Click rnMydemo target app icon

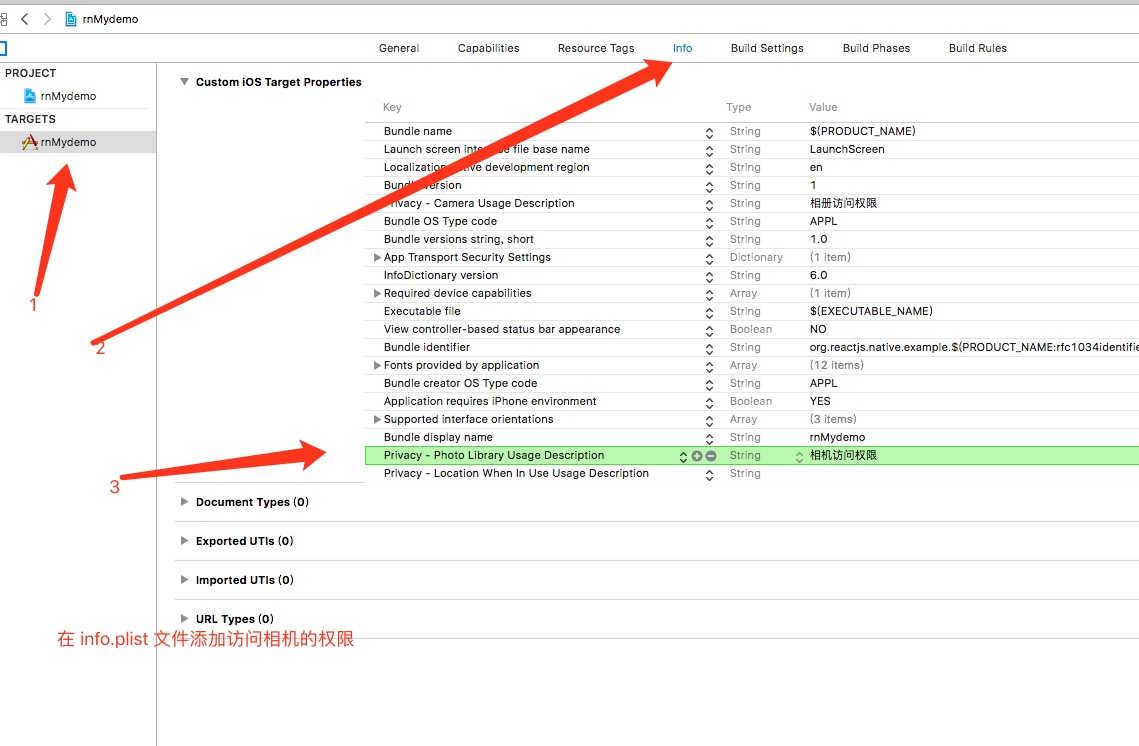30,142
